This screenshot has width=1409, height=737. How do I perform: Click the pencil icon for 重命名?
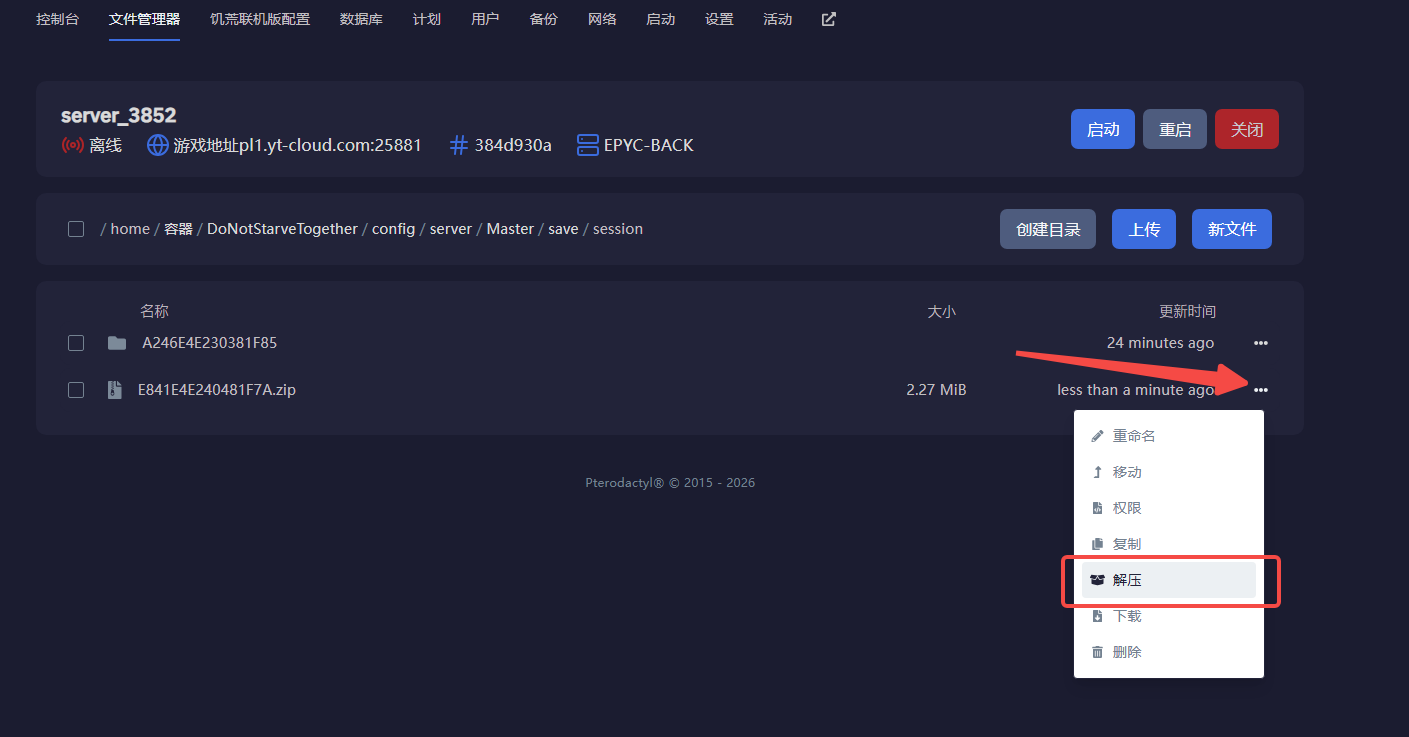(x=1097, y=436)
